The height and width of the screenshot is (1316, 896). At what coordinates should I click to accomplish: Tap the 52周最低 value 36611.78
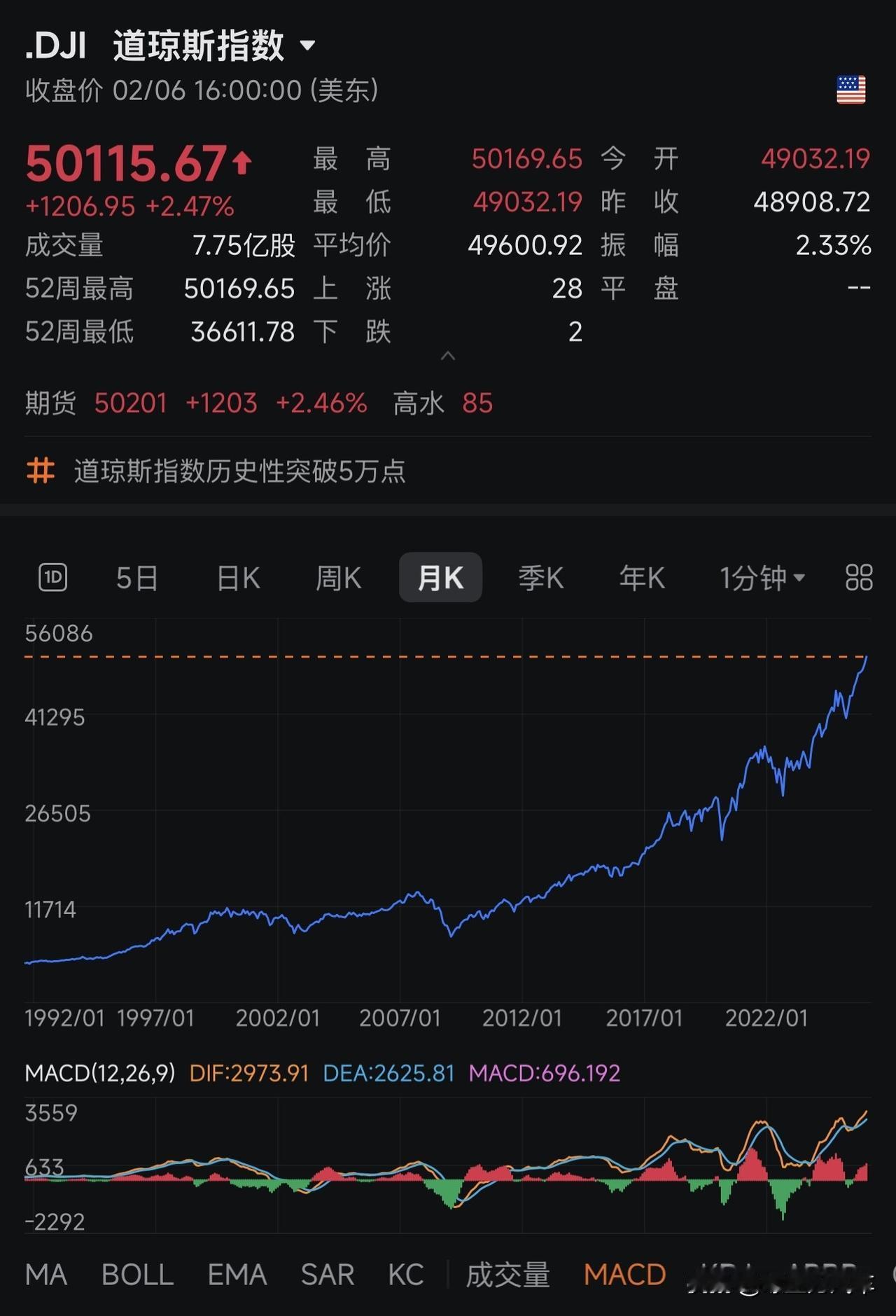[243, 332]
